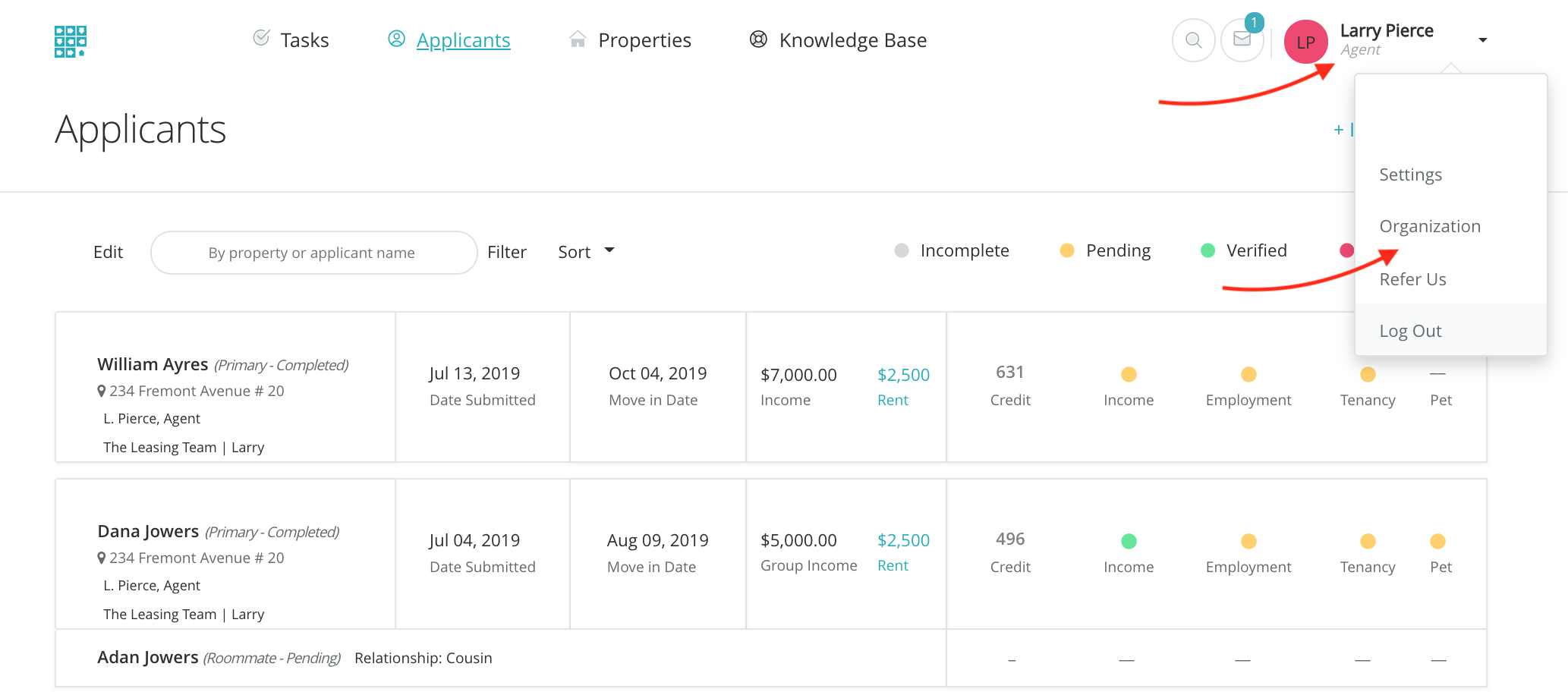Image resolution: width=1568 pixels, height=692 pixels.
Task: Click the app logo icon
Action: pyautogui.click(x=70, y=41)
